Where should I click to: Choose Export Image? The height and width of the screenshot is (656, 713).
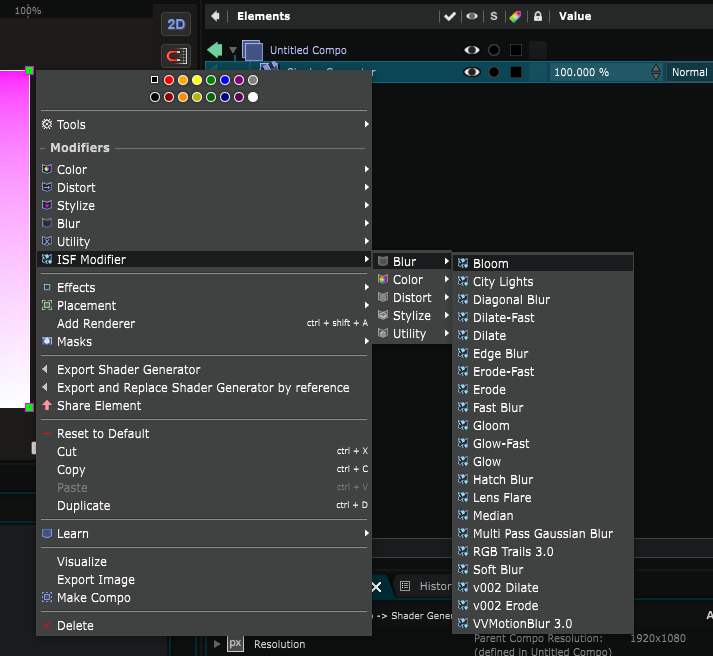click(x=204, y=580)
